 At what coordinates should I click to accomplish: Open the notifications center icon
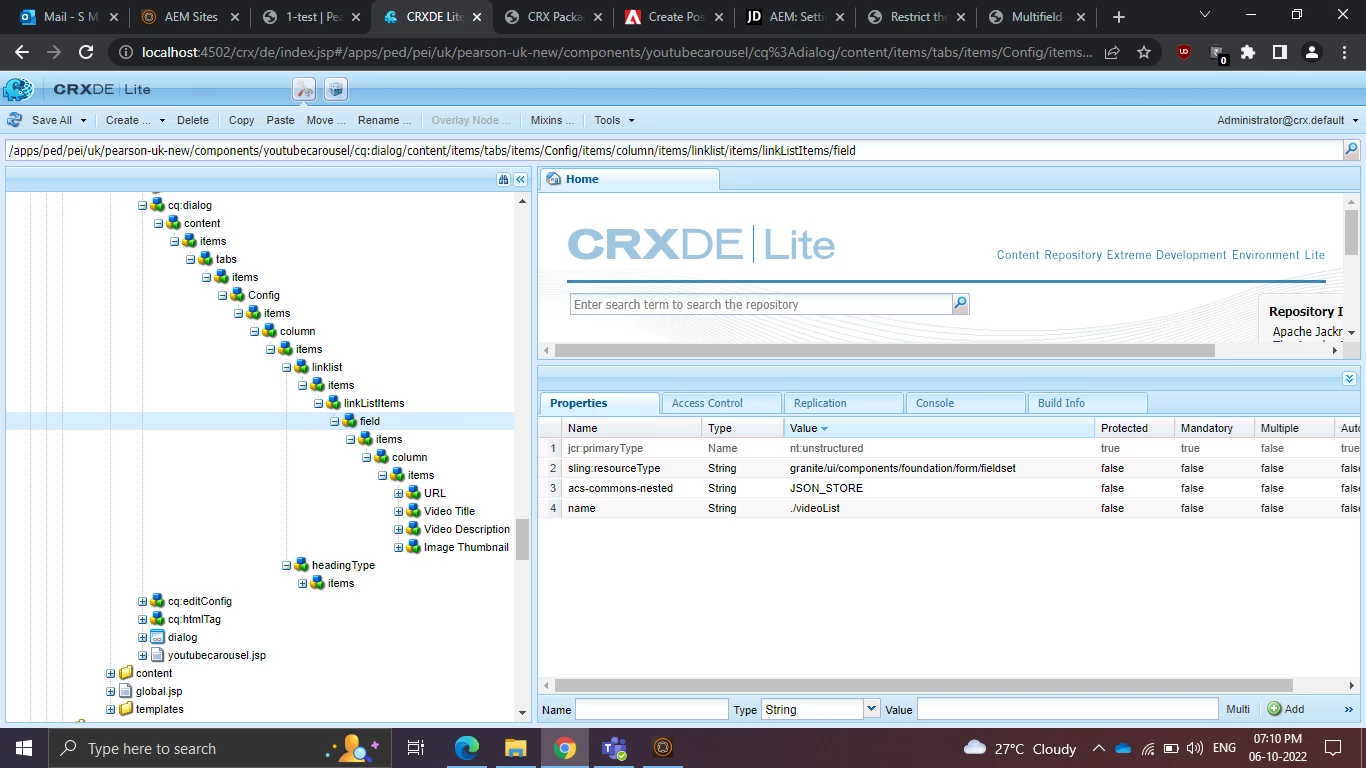1333,747
